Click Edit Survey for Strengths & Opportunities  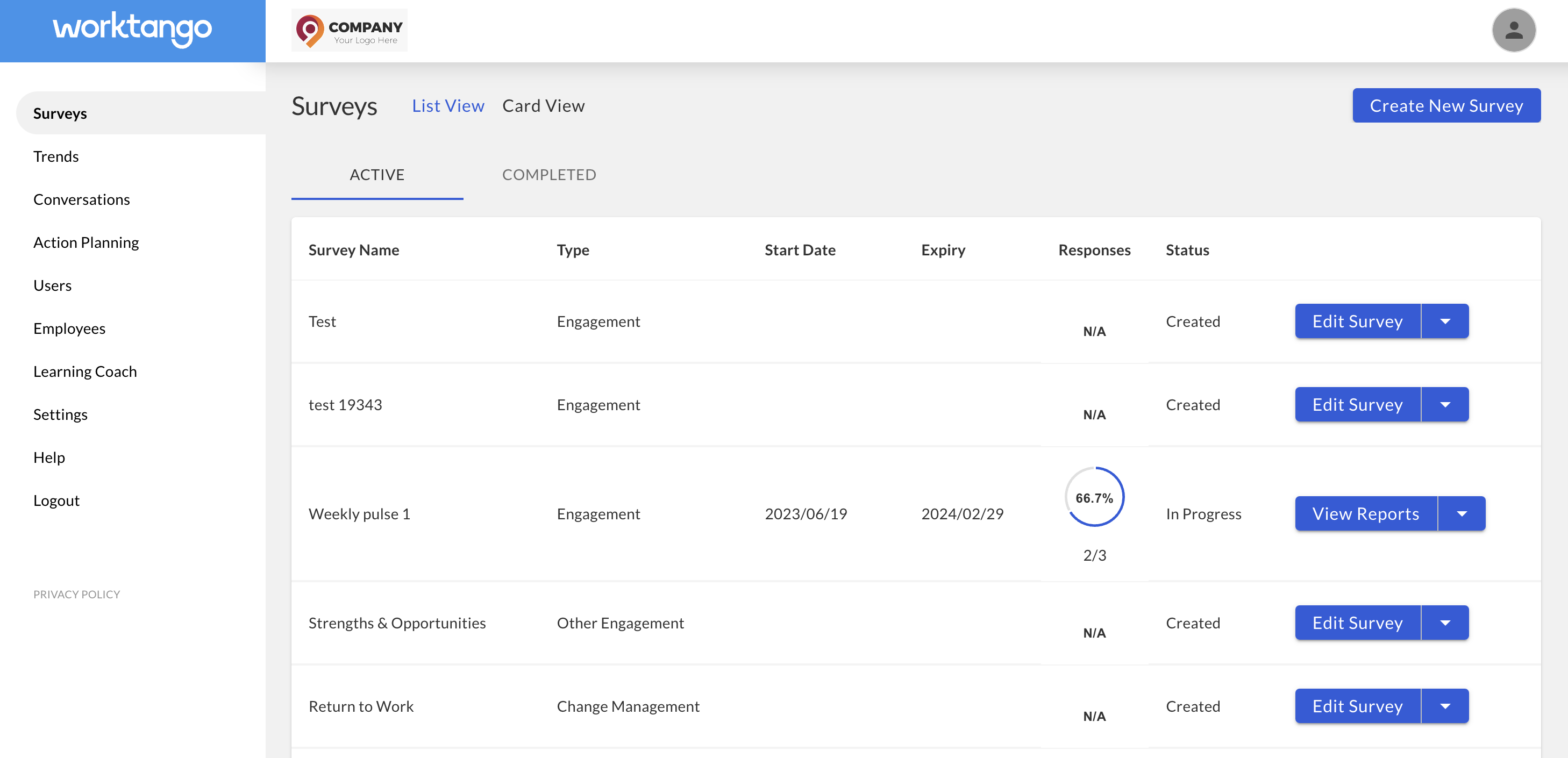click(1357, 623)
